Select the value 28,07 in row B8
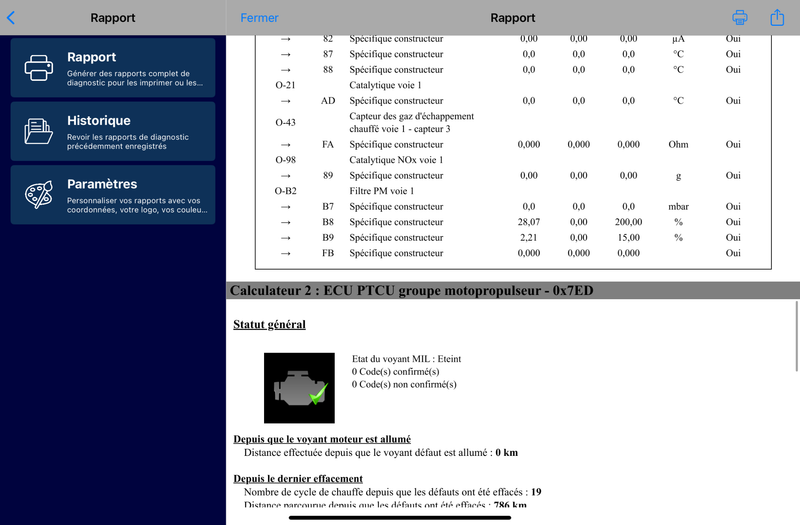 pos(529,222)
